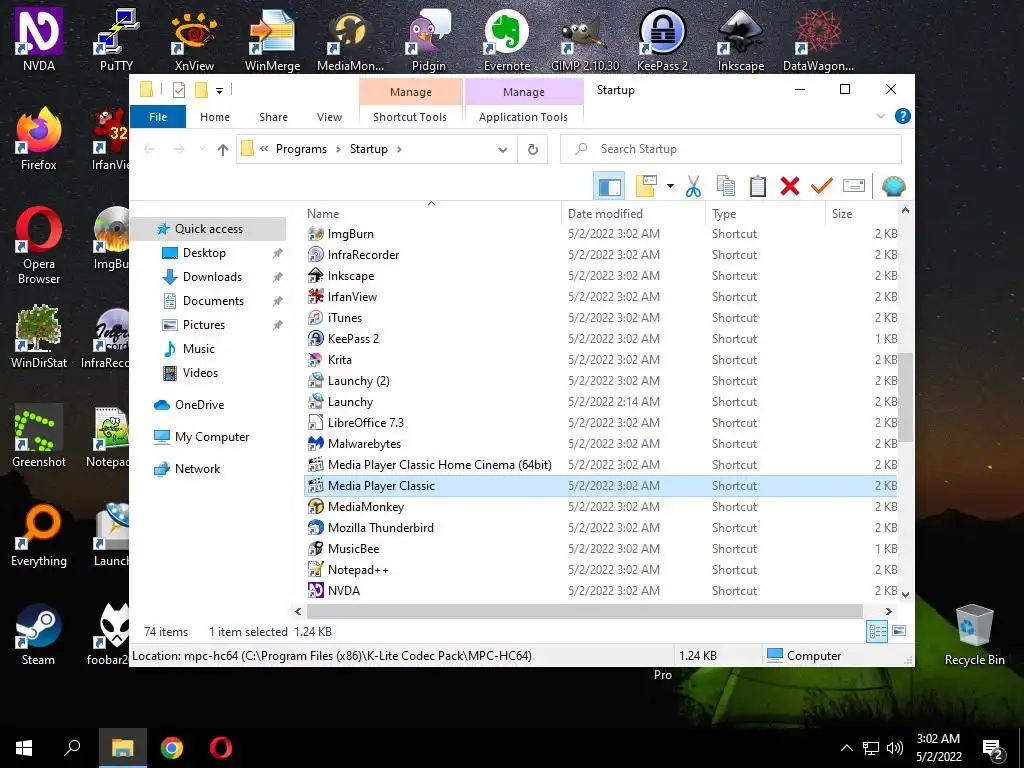The image size is (1024, 768).
Task: Click the orange checkmark Properties icon
Action: tap(822, 187)
